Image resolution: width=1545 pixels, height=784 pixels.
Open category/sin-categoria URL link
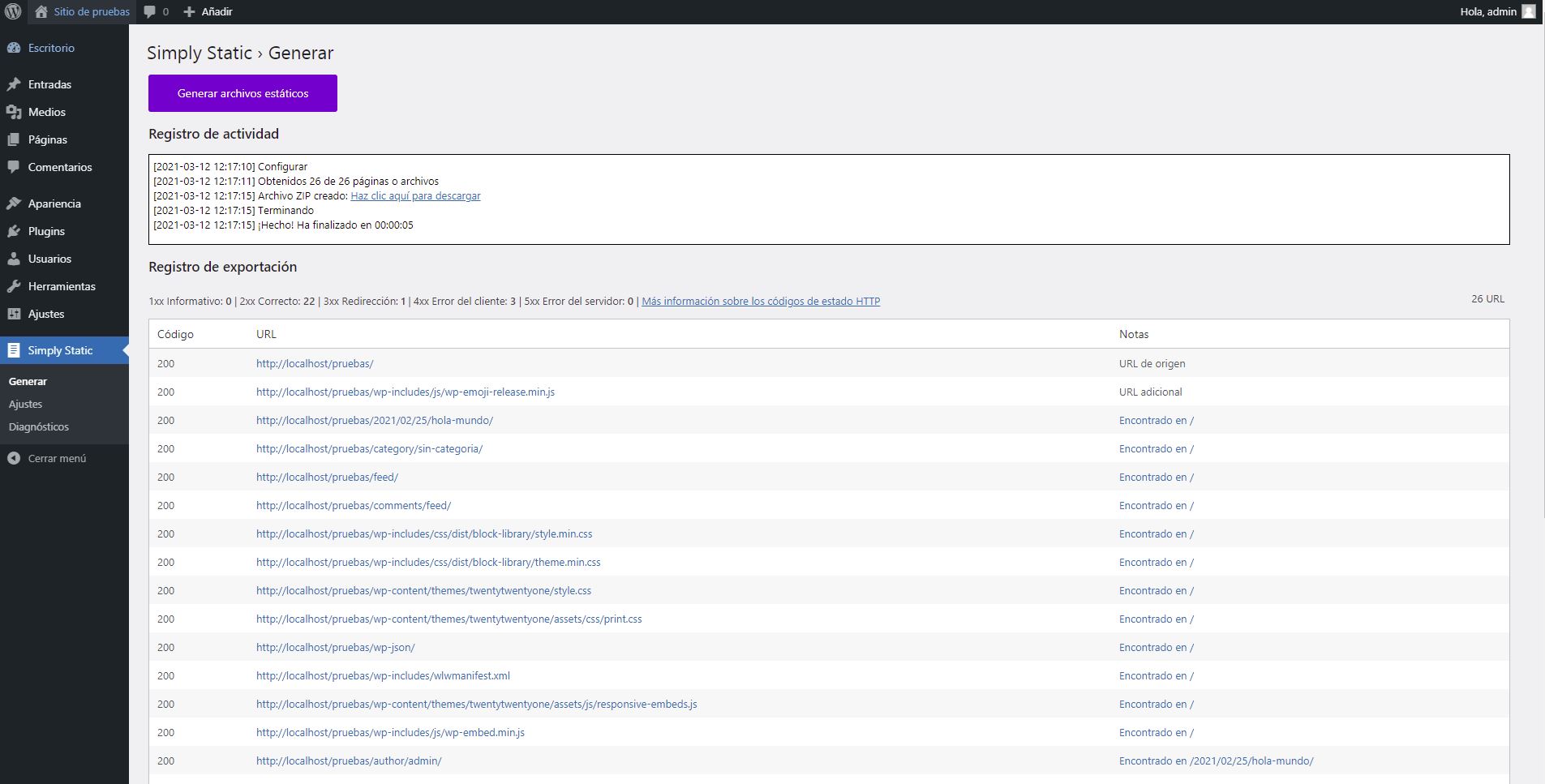pyautogui.click(x=369, y=448)
